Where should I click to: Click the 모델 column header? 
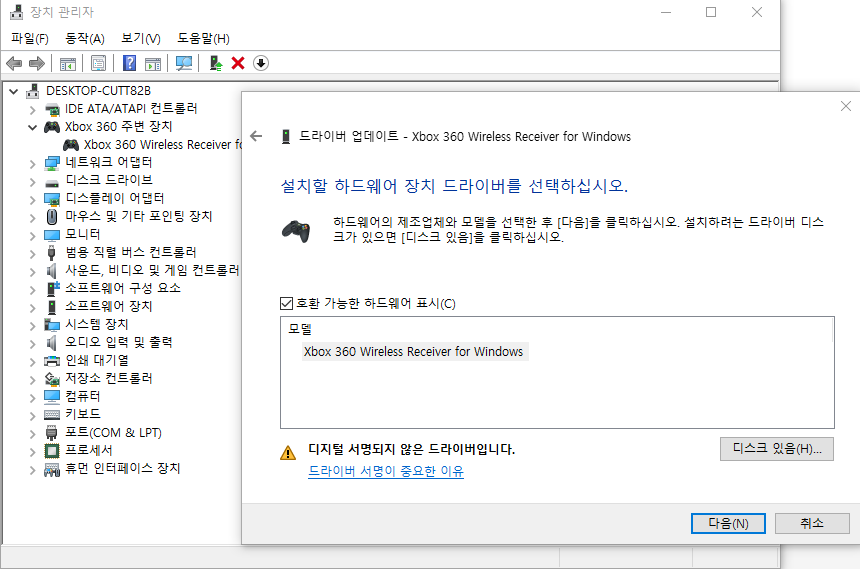300,329
